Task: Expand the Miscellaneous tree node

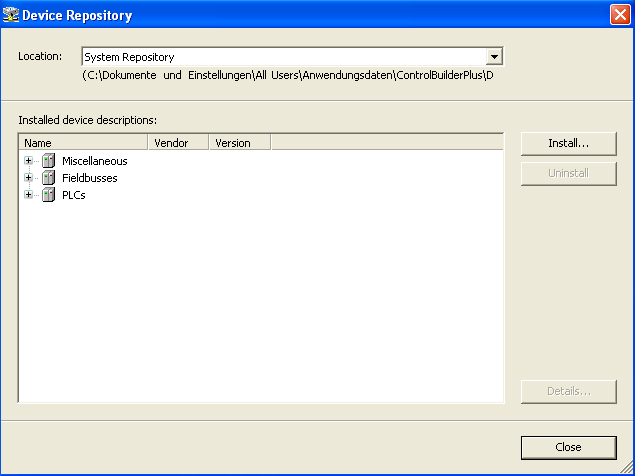Action: [29, 161]
